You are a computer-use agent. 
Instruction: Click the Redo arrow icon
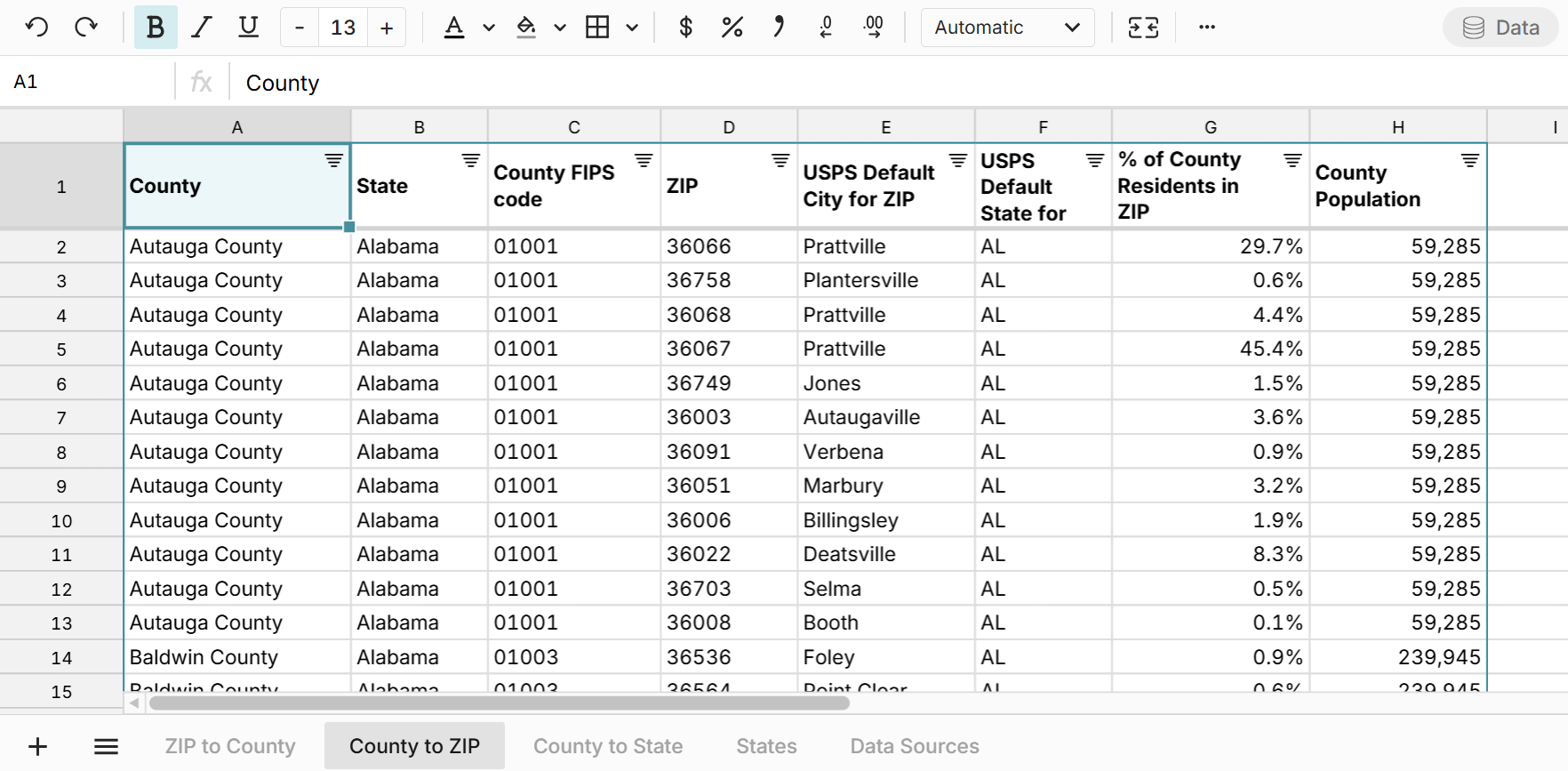coord(86,28)
